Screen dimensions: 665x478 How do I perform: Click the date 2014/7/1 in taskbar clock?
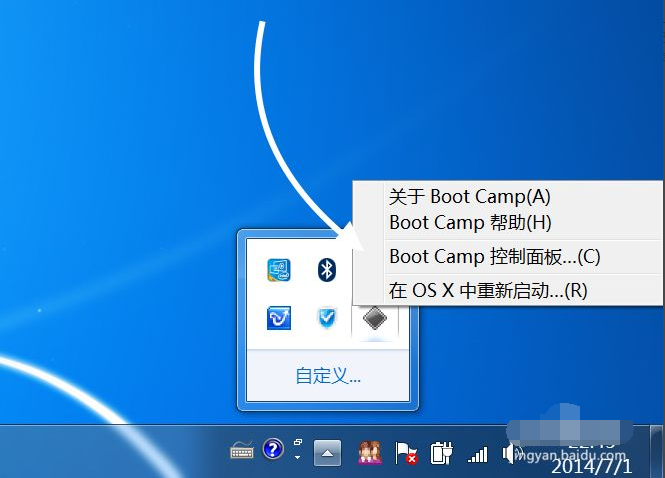coord(591,465)
